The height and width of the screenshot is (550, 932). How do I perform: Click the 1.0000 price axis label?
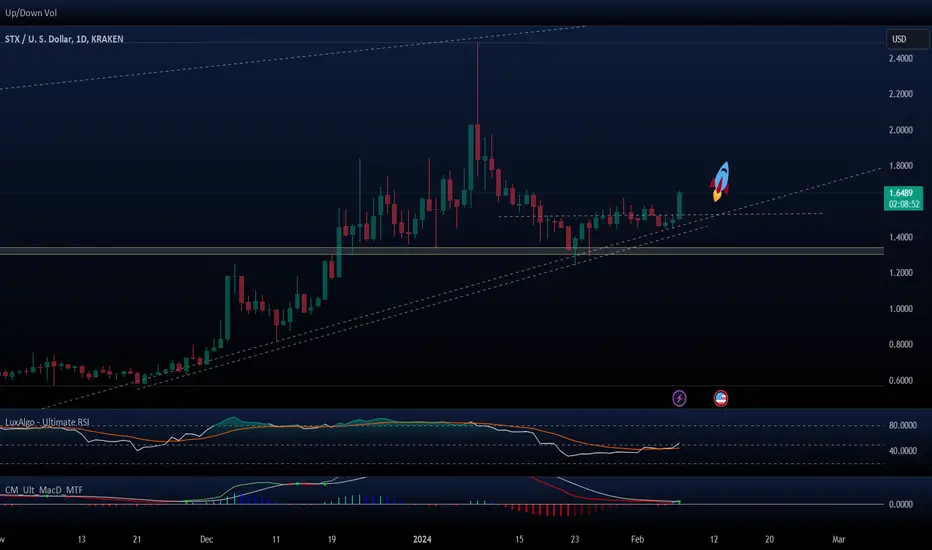coord(900,309)
